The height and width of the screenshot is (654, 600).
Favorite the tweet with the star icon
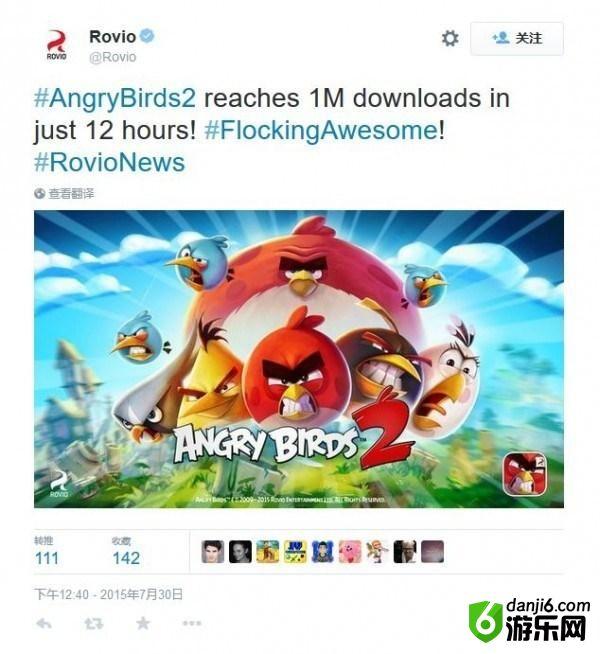143,623
